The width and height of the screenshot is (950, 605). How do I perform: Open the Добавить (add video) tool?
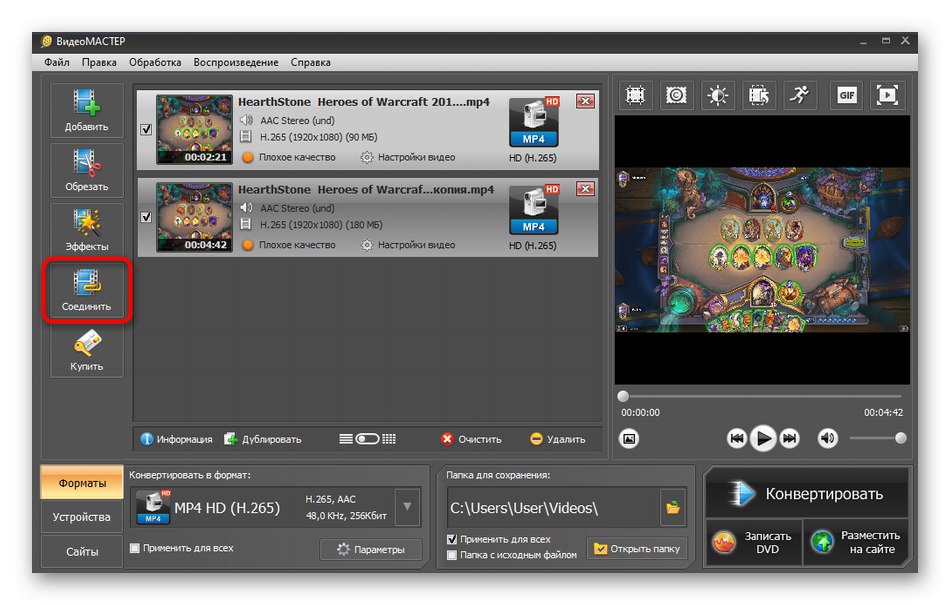[87, 110]
